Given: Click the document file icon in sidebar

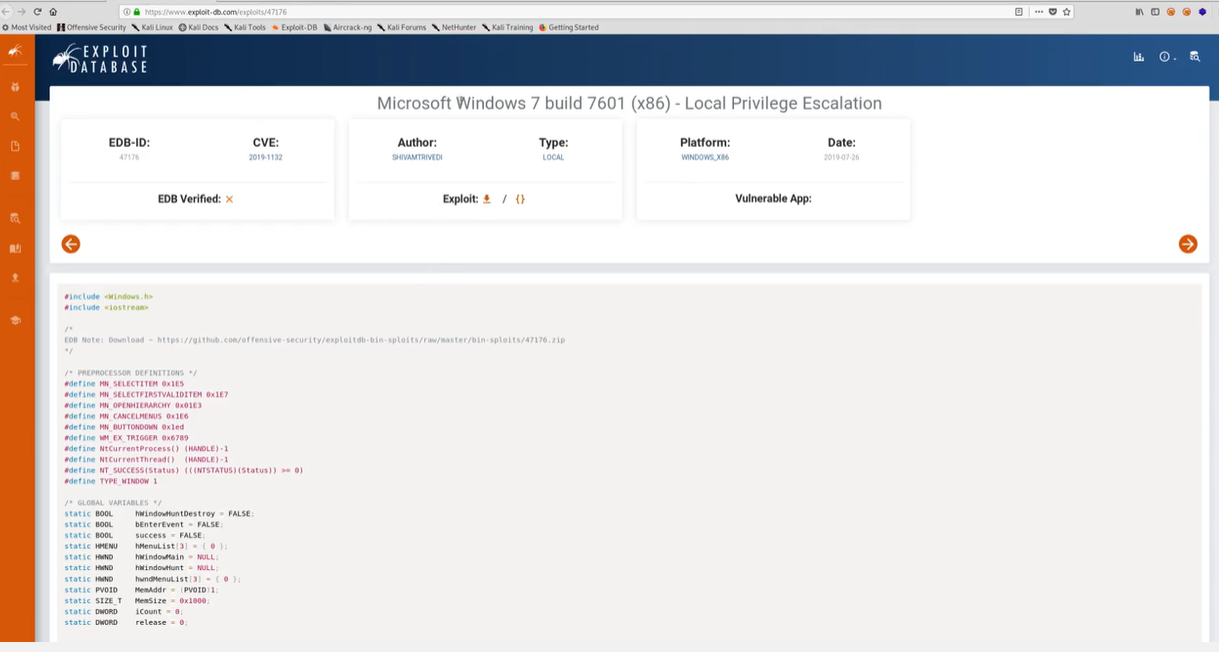Looking at the screenshot, I should (x=15, y=146).
